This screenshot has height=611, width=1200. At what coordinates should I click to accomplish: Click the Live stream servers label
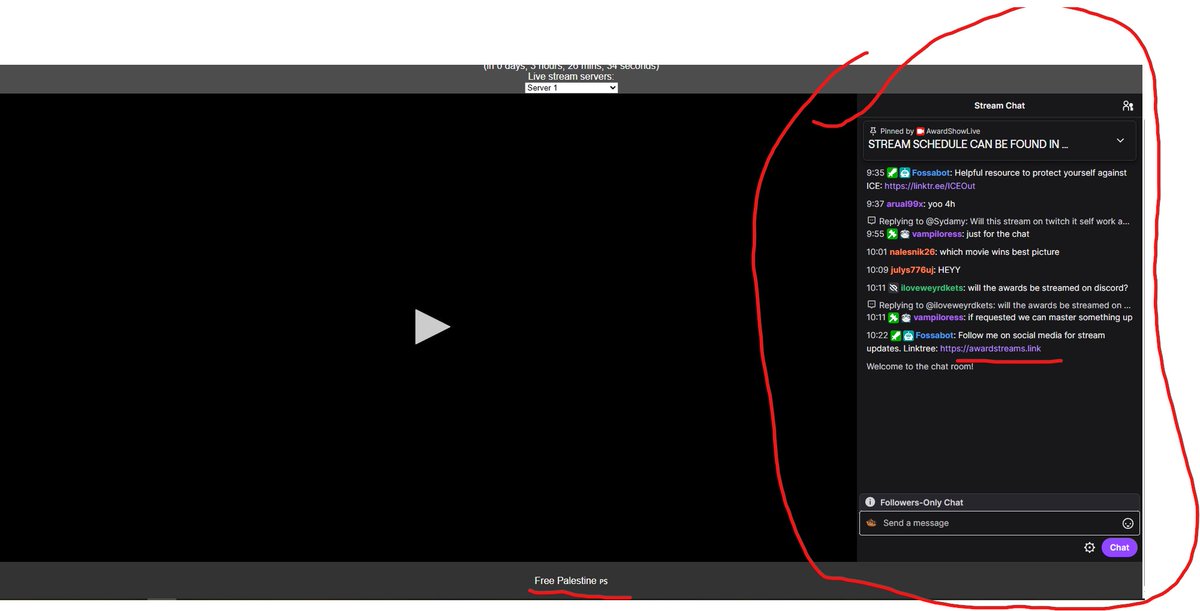pyautogui.click(x=571, y=77)
